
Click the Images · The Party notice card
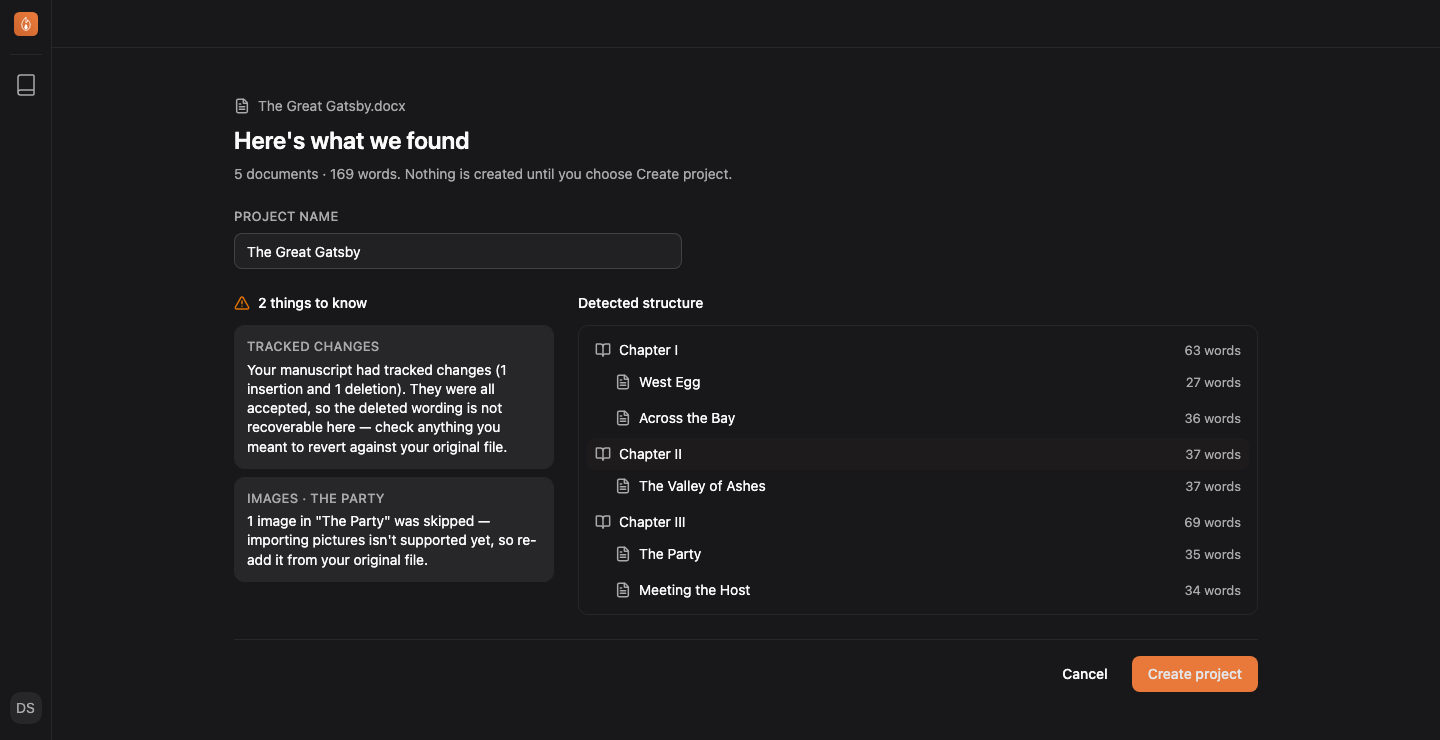[394, 529]
